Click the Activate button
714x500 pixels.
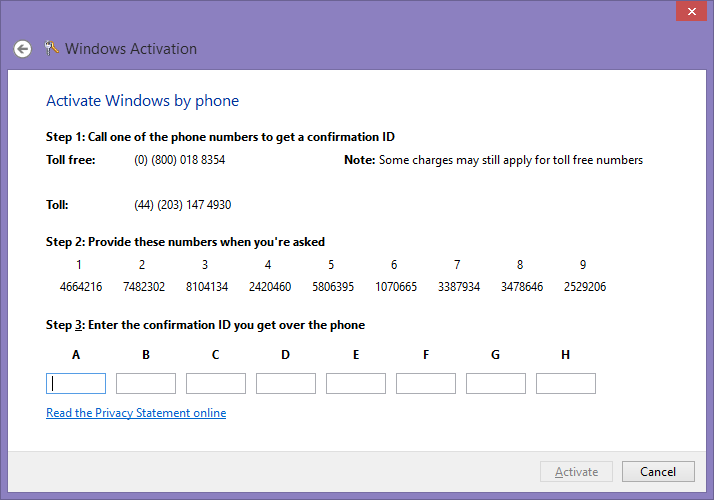pyautogui.click(x=576, y=472)
